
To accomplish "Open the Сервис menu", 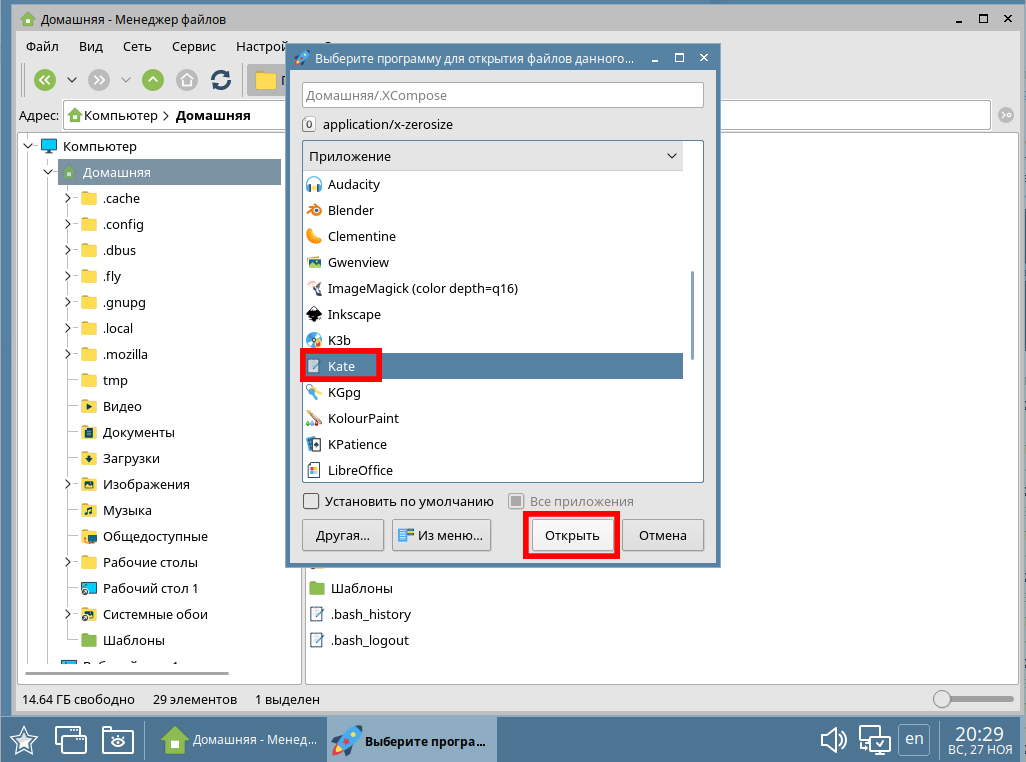I will coord(193,46).
